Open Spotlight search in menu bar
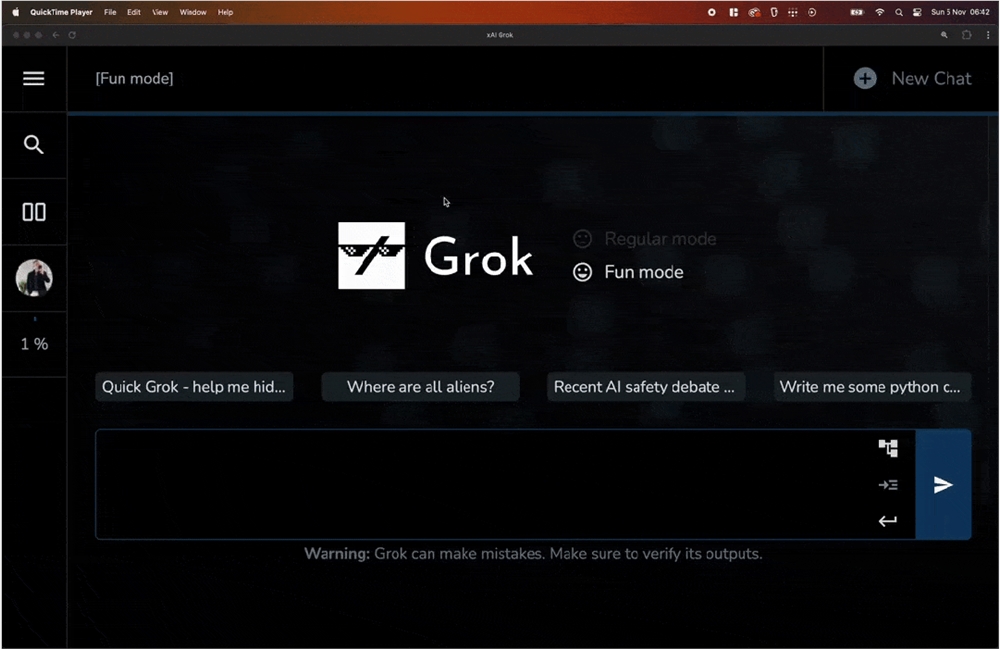This screenshot has width=1000, height=649. coord(899,12)
